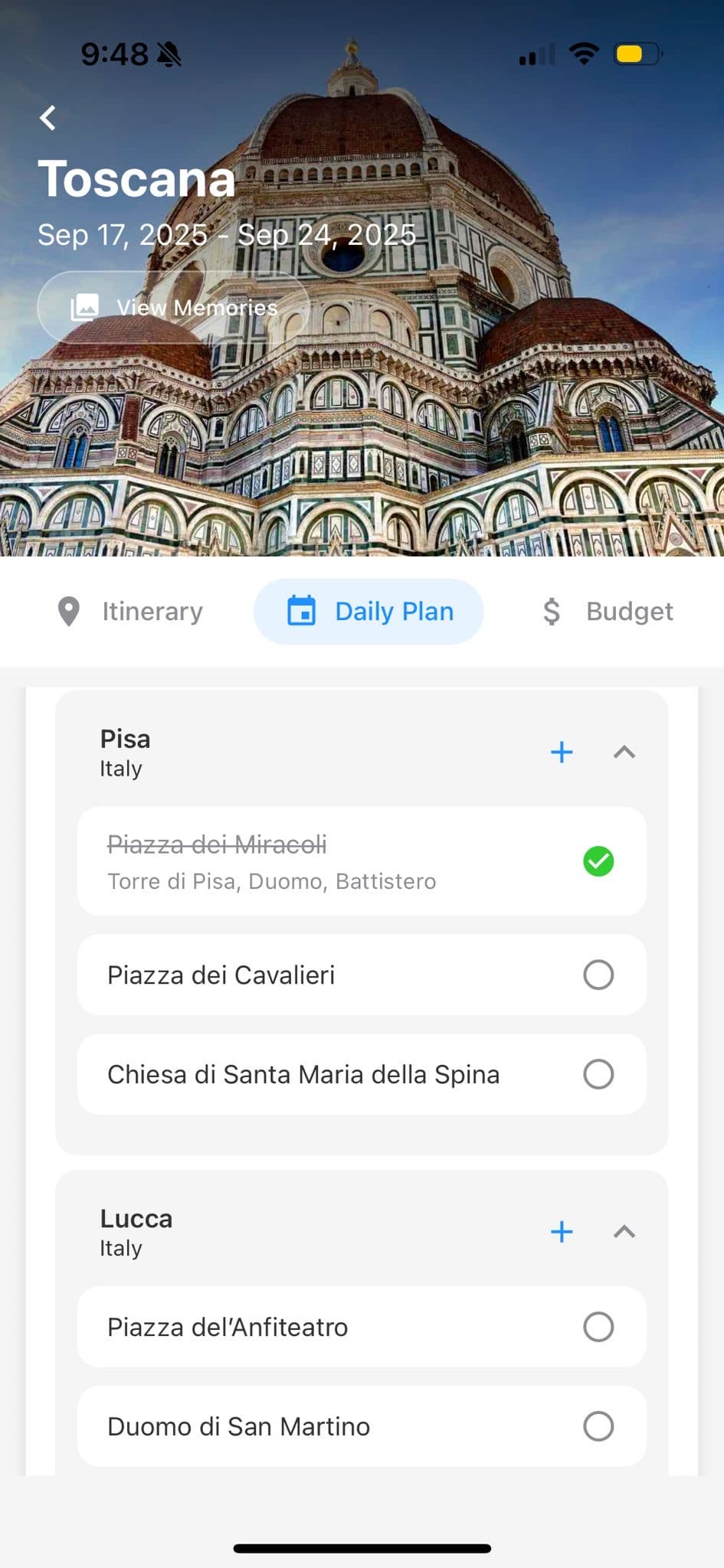The width and height of the screenshot is (724, 1568).
Task: Uncheck the completed Piazza dei Miracoli item
Action: coord(598,861)
